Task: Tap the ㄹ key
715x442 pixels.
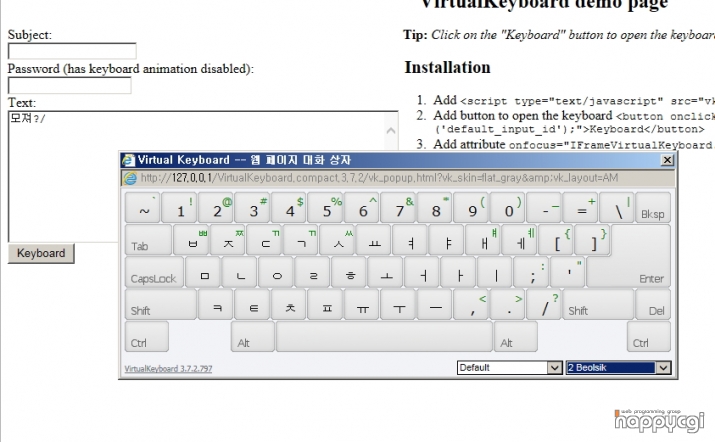Action: coord(312,272)
